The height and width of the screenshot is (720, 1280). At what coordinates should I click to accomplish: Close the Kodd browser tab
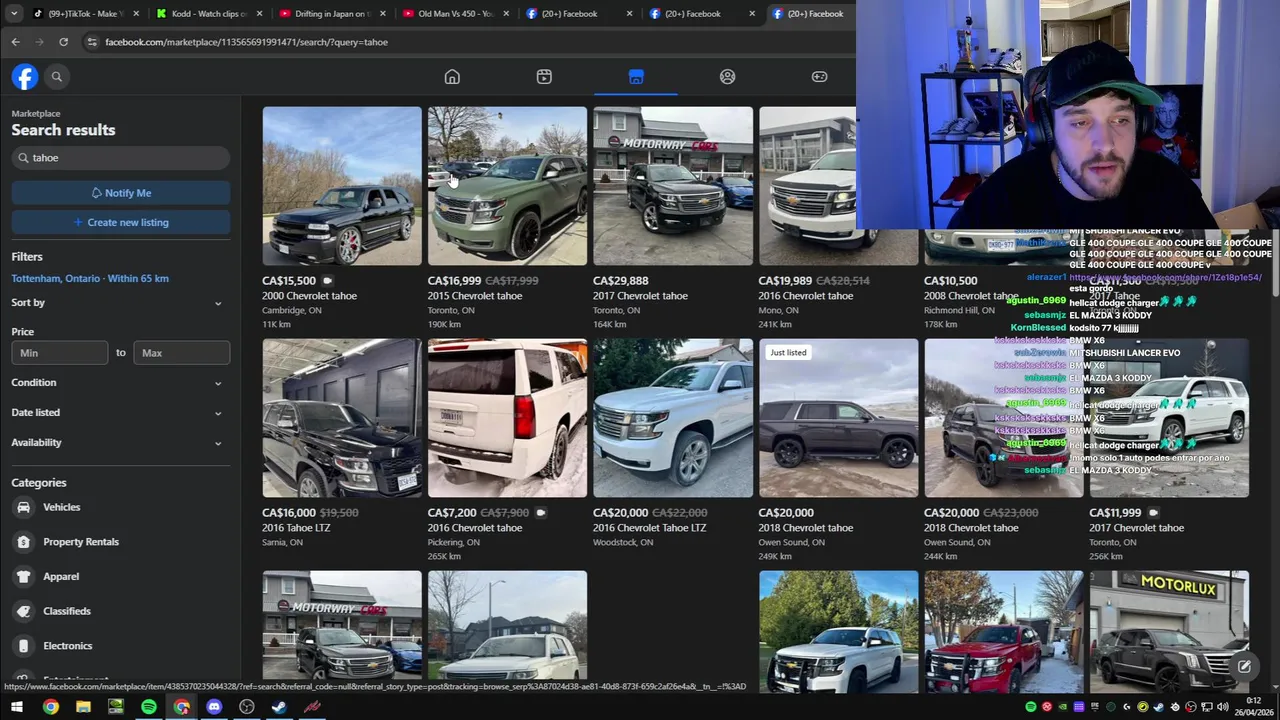(x=259, y=13)
